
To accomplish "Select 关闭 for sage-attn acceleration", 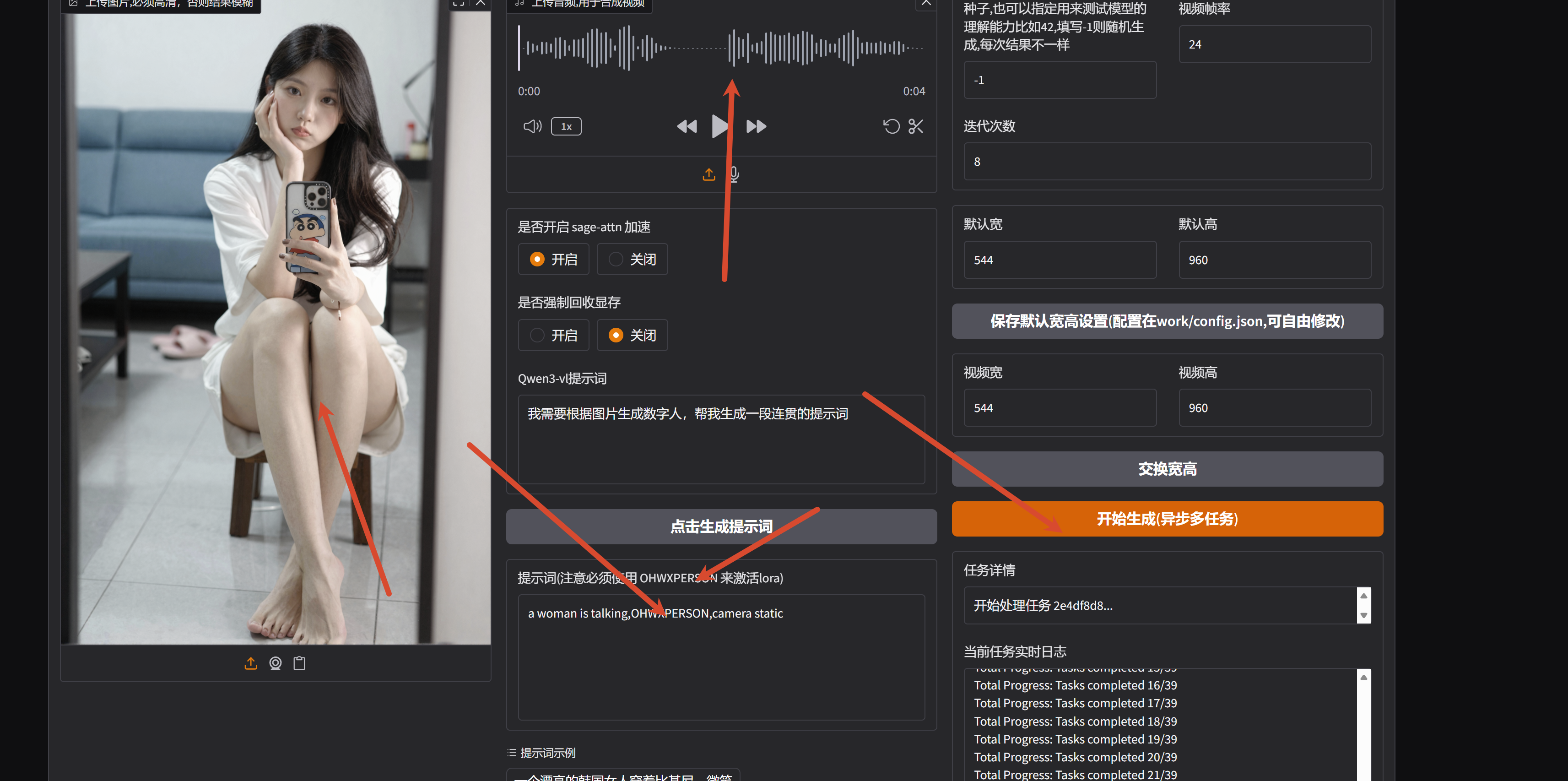I will (632, 259).
